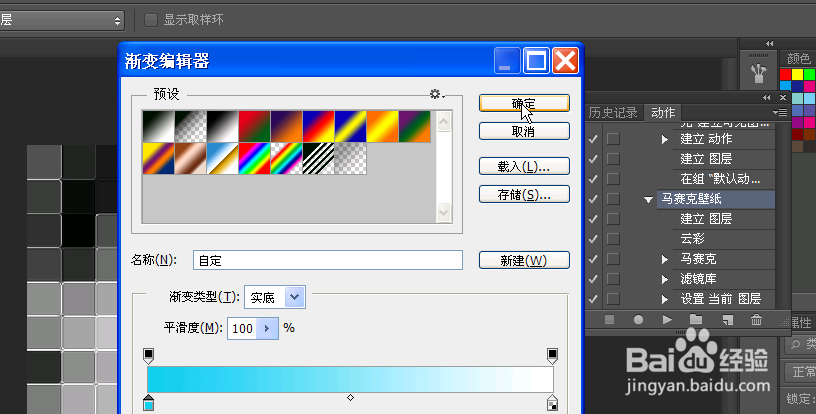Click inside the cyan-to-white gradient bar
Viewport: 816px width, 414px height.
pos(350,379)
